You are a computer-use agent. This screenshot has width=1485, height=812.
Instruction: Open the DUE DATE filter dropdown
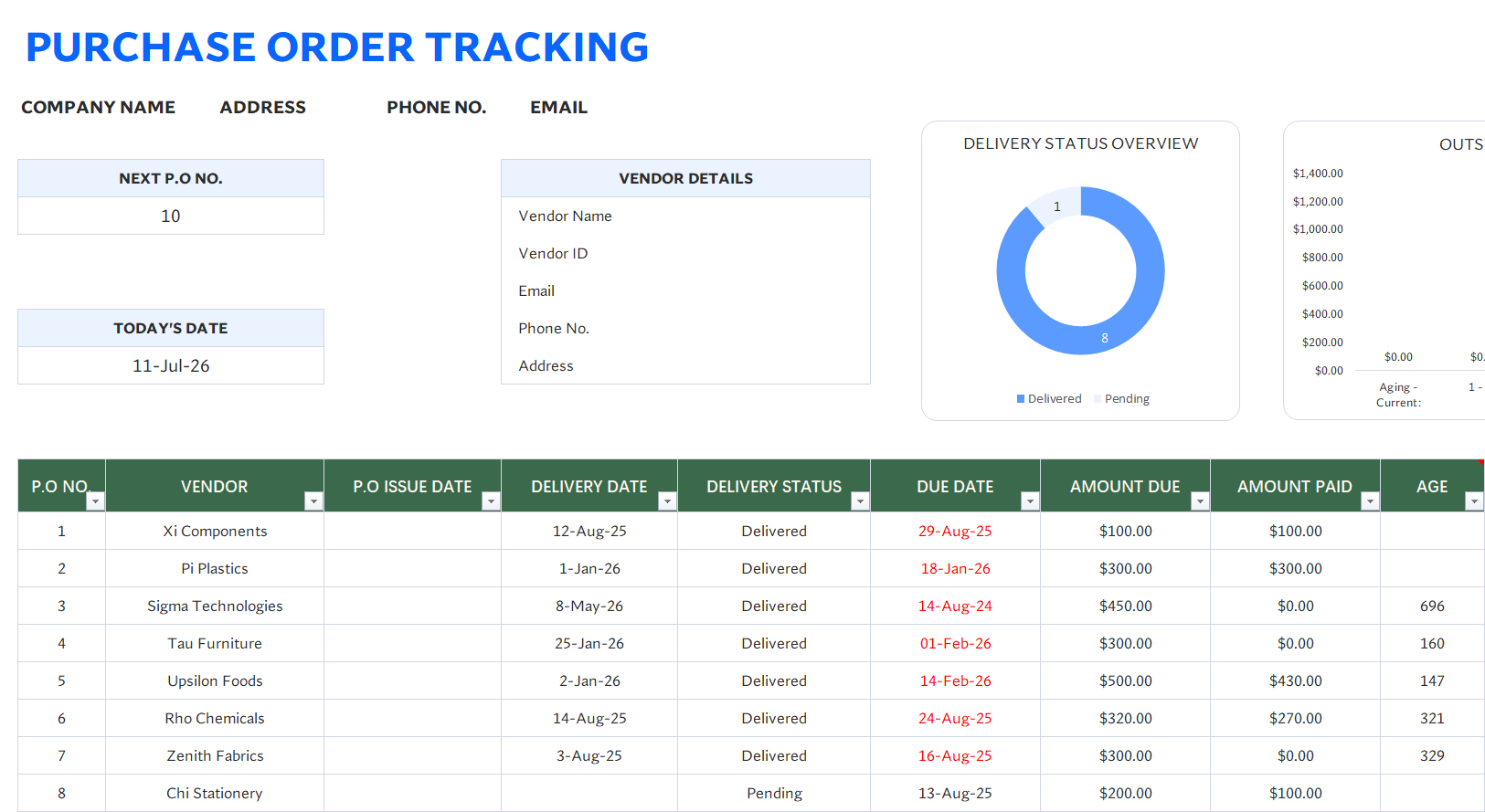pos(1030,501)
